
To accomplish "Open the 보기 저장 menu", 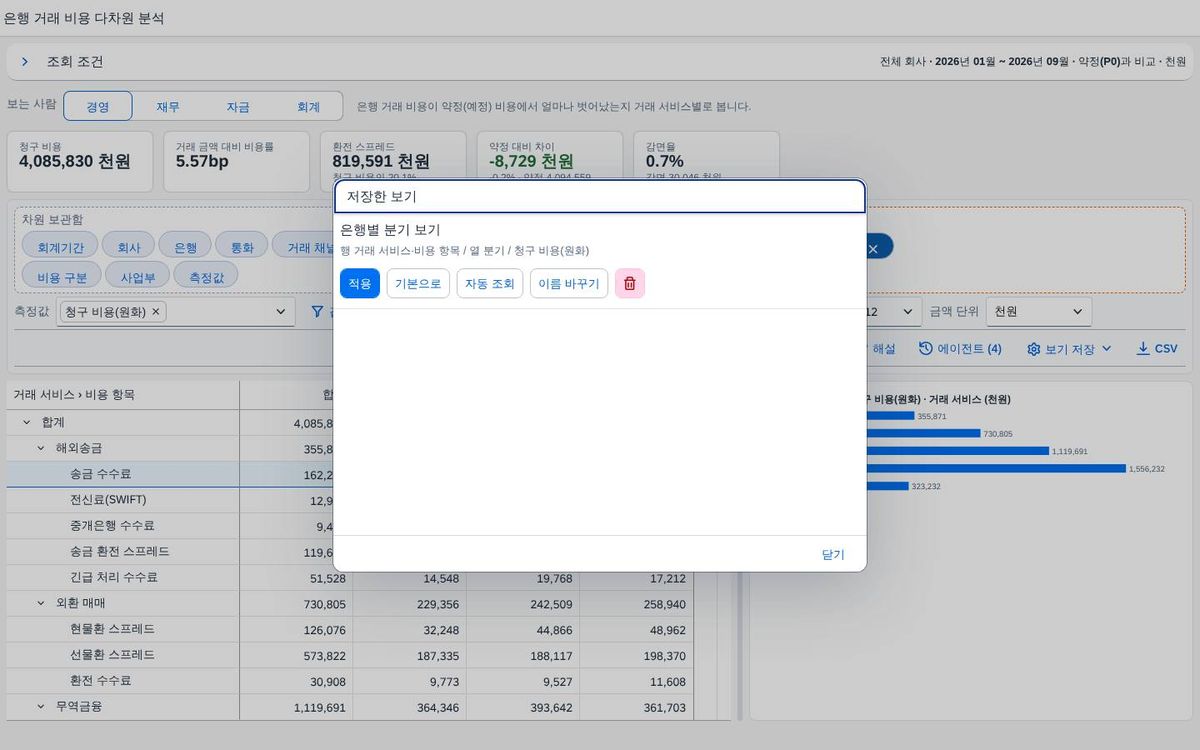I will [x=1069, y=349].
